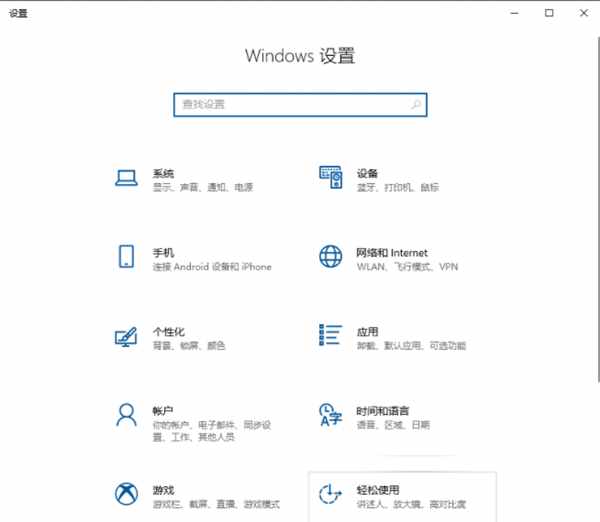Click the '语音、区域、日期' description
This screenshot has width=600, height=522.
pos(393,425)
